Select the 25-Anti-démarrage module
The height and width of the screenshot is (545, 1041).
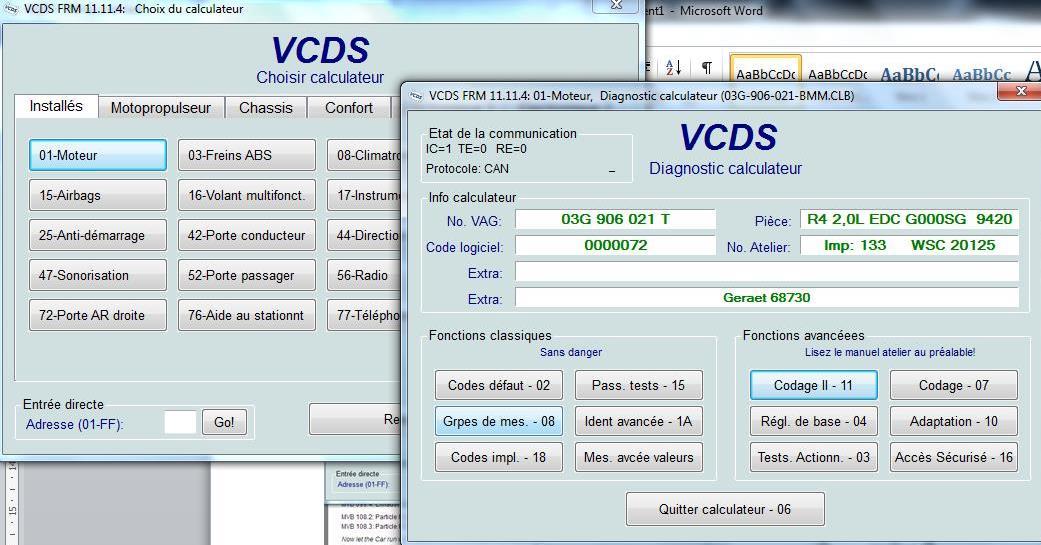tap(98, 235)
